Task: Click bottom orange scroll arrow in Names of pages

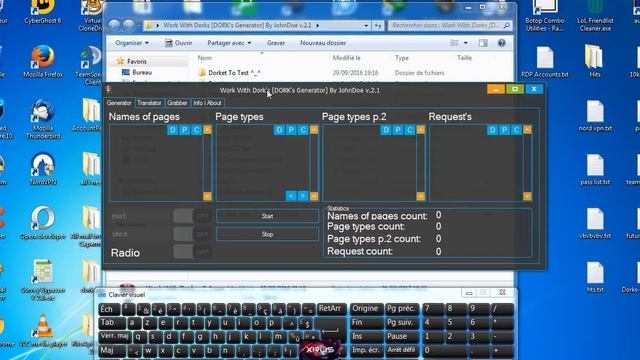Action: [207, 196]
